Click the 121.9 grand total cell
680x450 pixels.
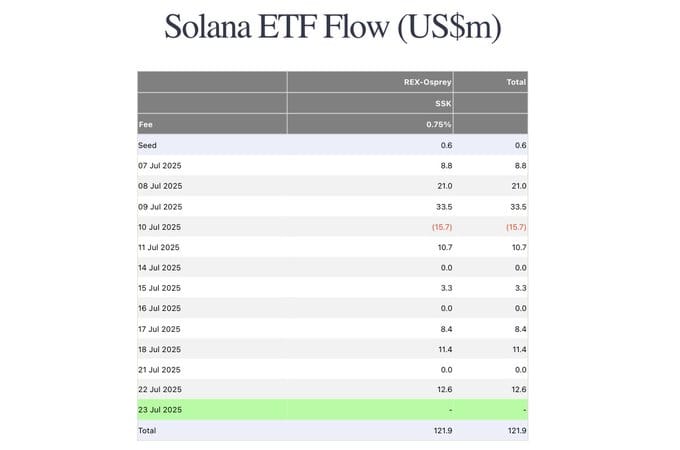click(517, 430)
